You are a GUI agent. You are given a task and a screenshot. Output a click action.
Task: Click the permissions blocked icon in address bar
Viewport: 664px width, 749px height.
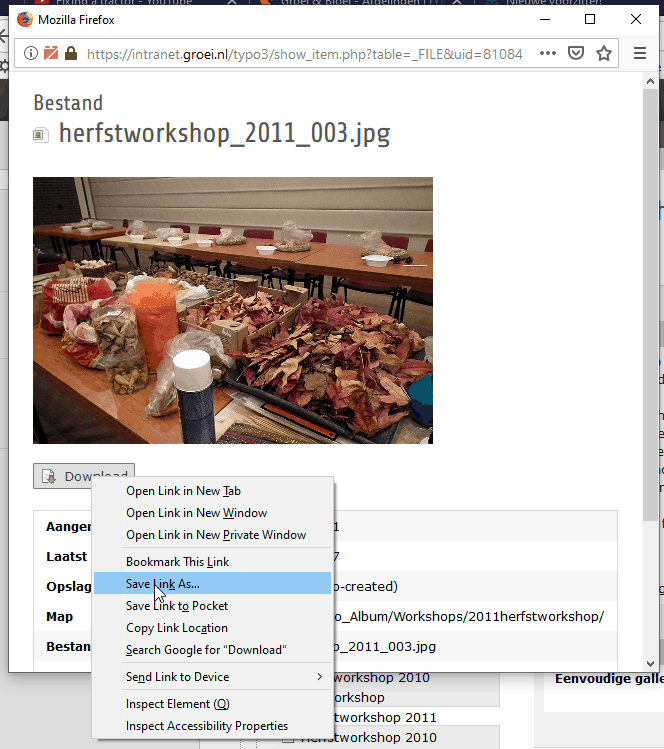coord(50,53)
